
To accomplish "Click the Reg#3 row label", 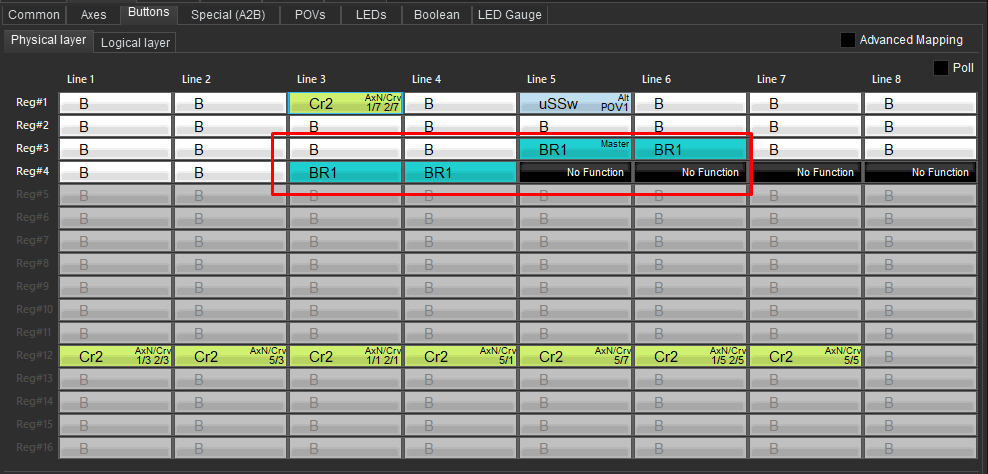I will coord(33,148).
